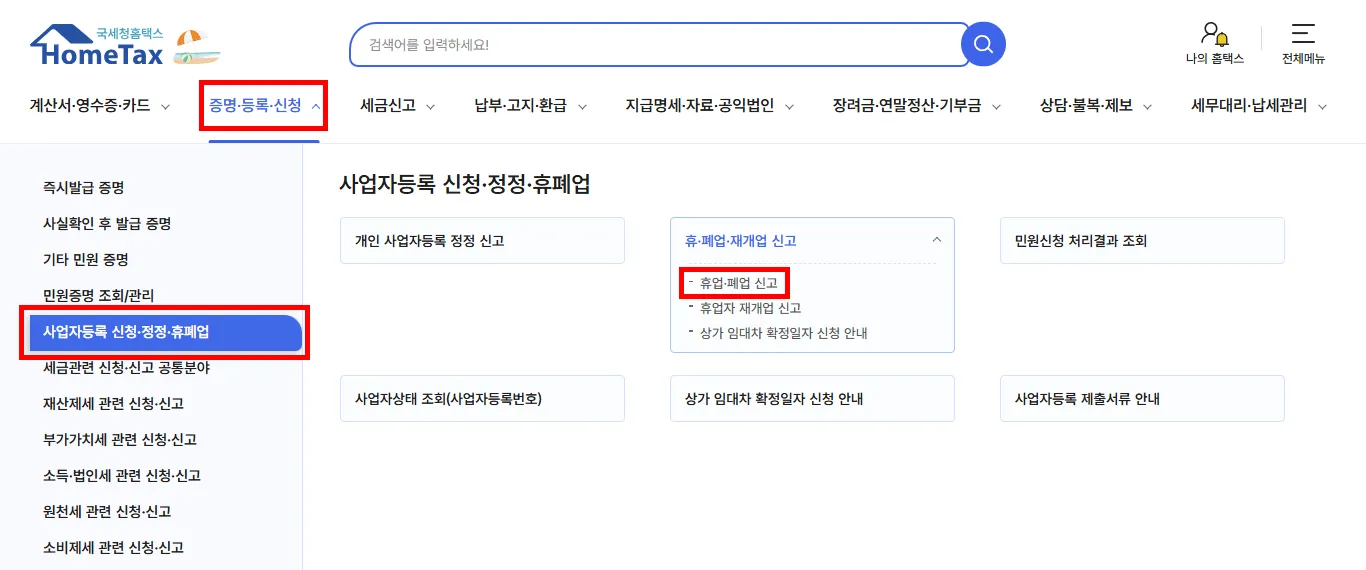
Task: Open the 세무대리·납세관리 menu
Action: [x=1259, y=105]
